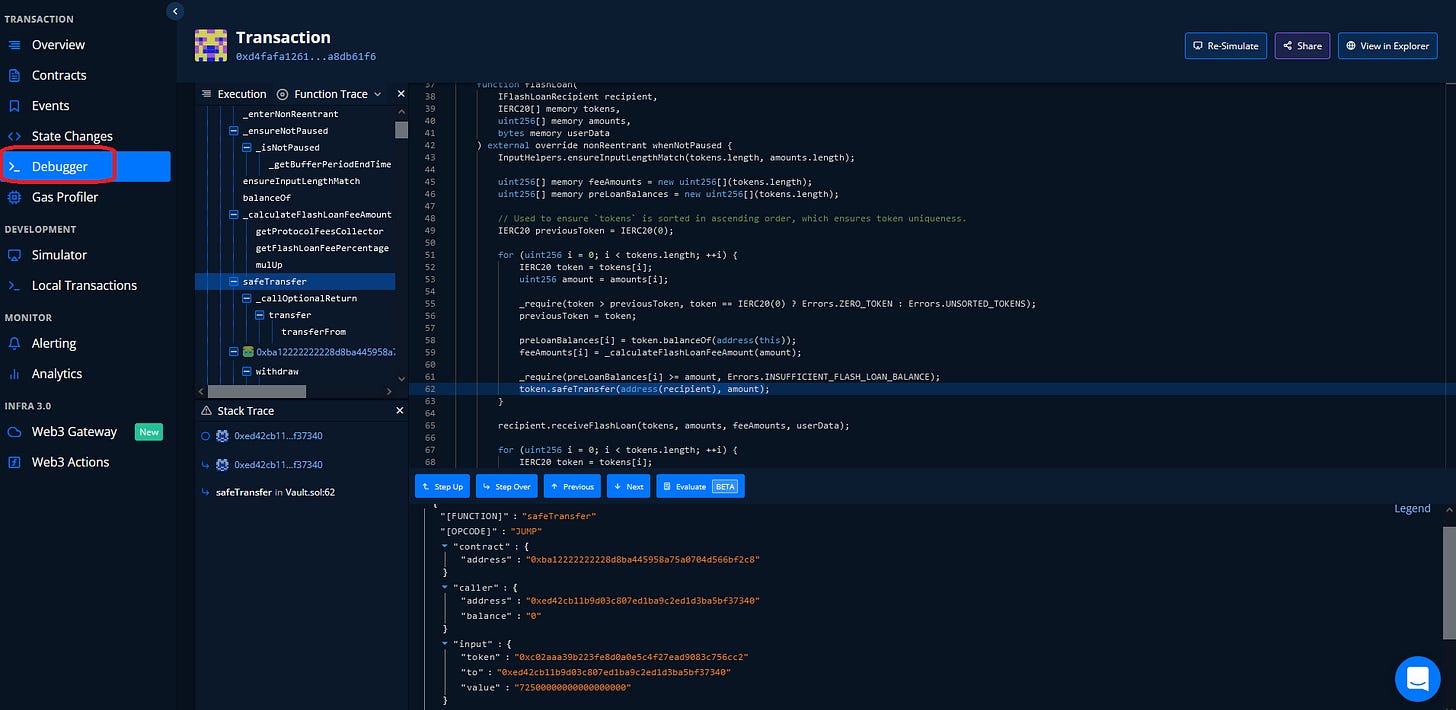This screenshot has height=710, width=1456.
Task: Open the Function Trace dropdown
Action: coord(329,94)
